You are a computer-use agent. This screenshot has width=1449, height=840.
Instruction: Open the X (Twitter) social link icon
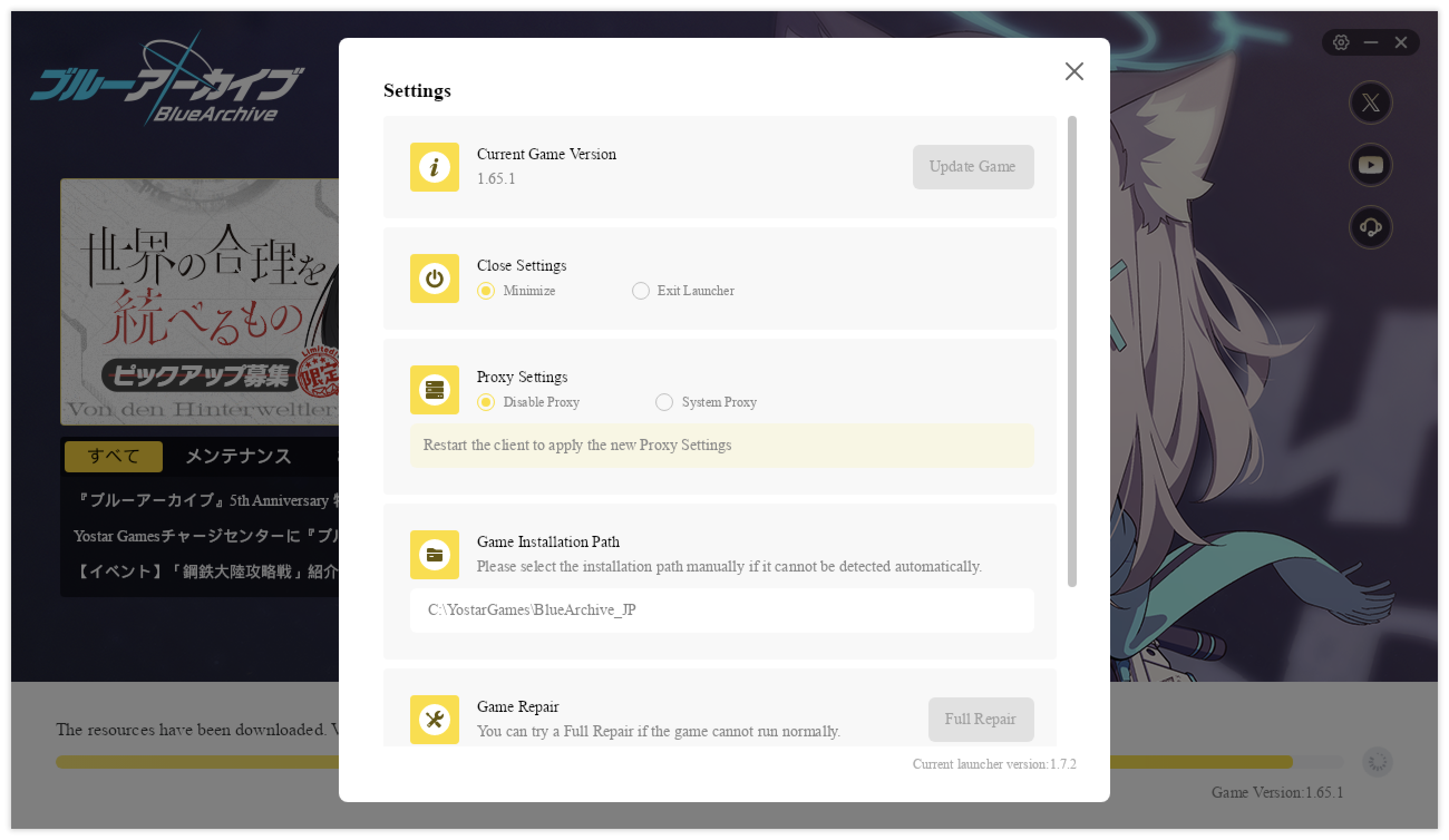1370,103
